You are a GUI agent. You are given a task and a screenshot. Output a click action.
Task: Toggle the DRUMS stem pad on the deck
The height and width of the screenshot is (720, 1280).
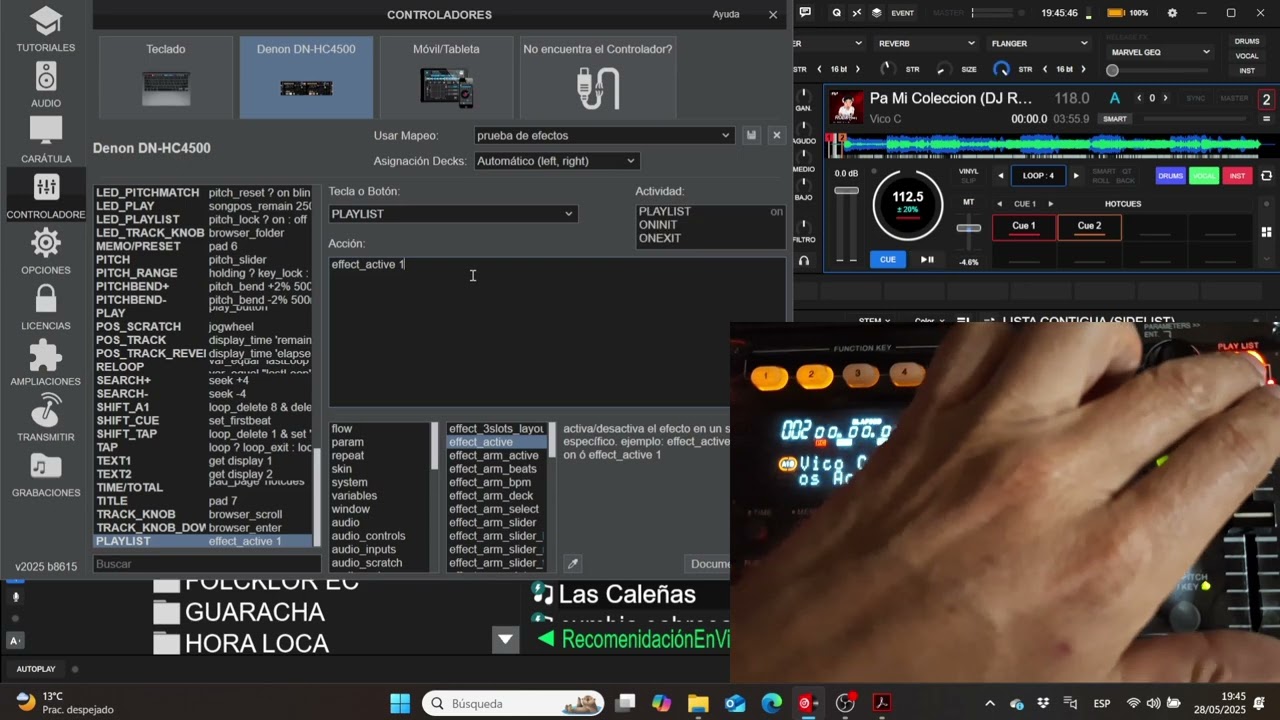coord(1170,176)
